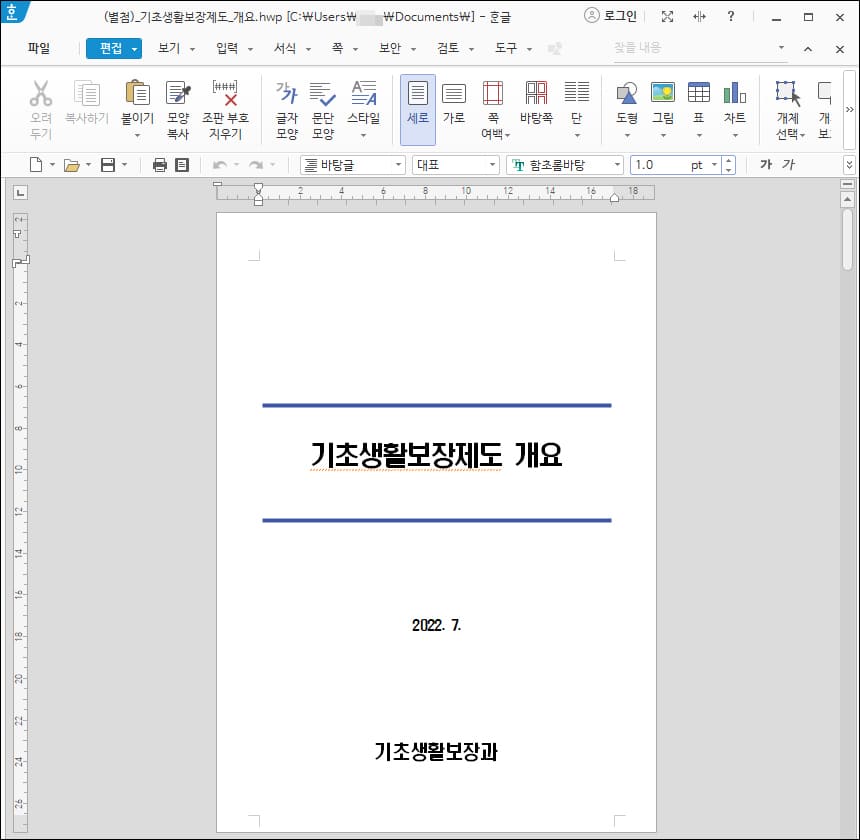The width and height of the screenshot is (860, 840).
Task: Expand the Style (스타일) dropdown arrow
Action: 364,135
